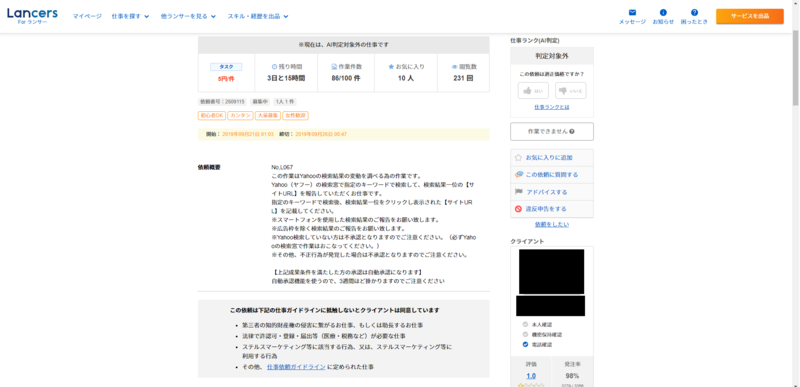Click the お気に入りに追加 text link
Viewport: 800px width, 387px height.
[x=549, y=158]
